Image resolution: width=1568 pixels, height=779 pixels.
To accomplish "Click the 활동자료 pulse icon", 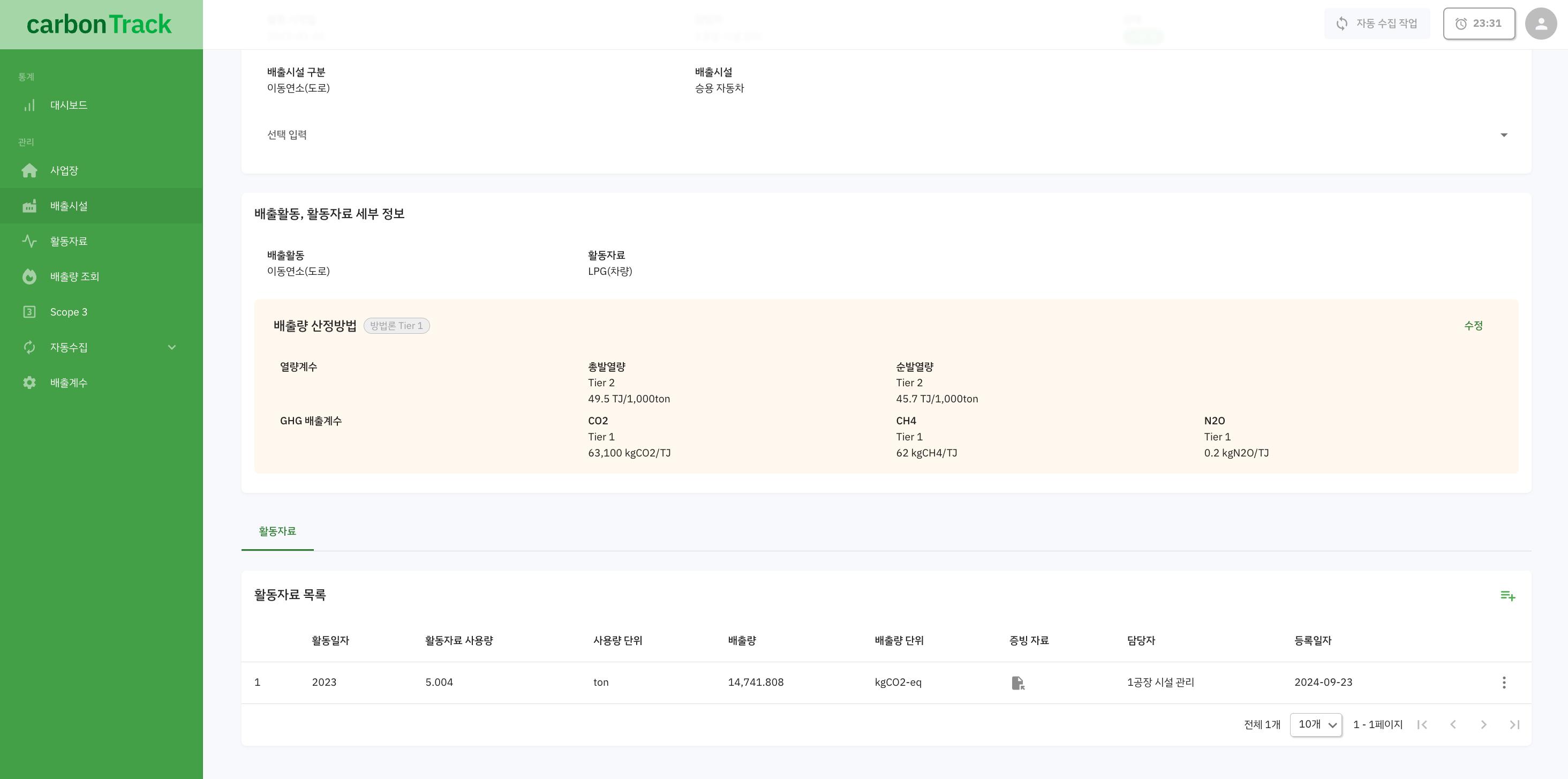I will point(29,241).
